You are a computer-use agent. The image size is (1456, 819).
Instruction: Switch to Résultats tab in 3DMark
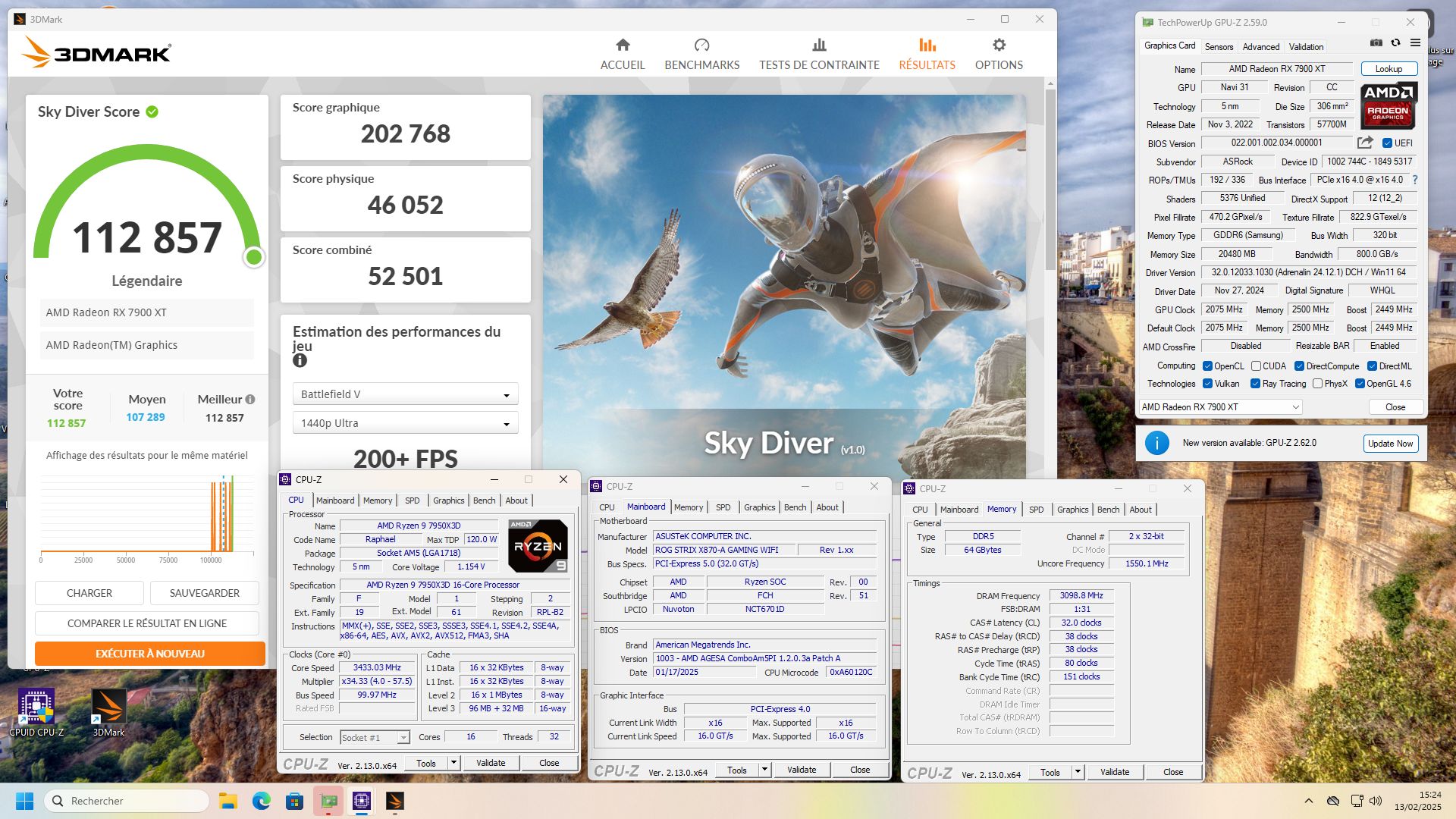pyautogui.click(x=927, y=54)
